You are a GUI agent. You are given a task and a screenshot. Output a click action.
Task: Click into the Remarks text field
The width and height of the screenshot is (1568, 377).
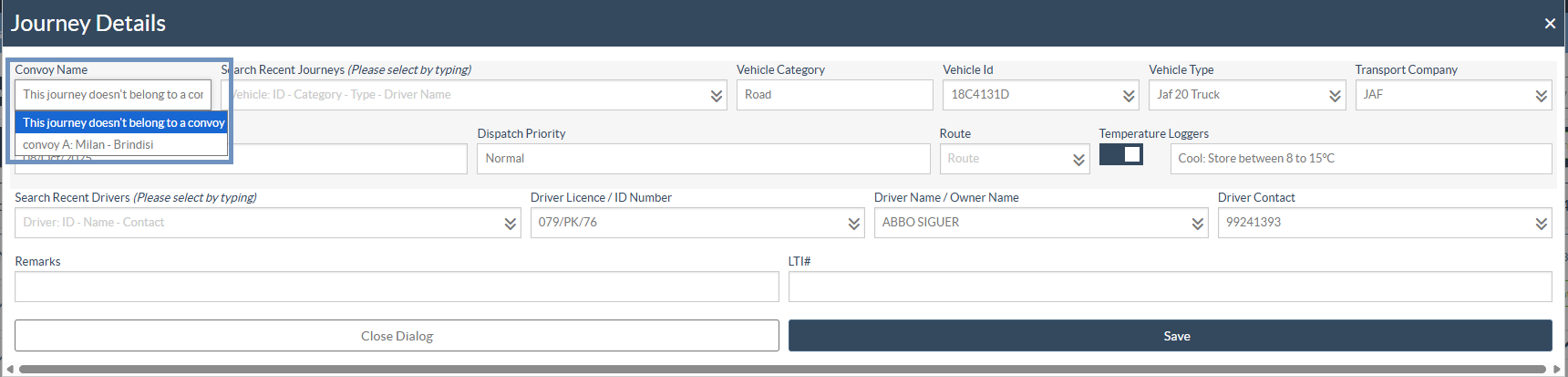(x=397, y=287)
